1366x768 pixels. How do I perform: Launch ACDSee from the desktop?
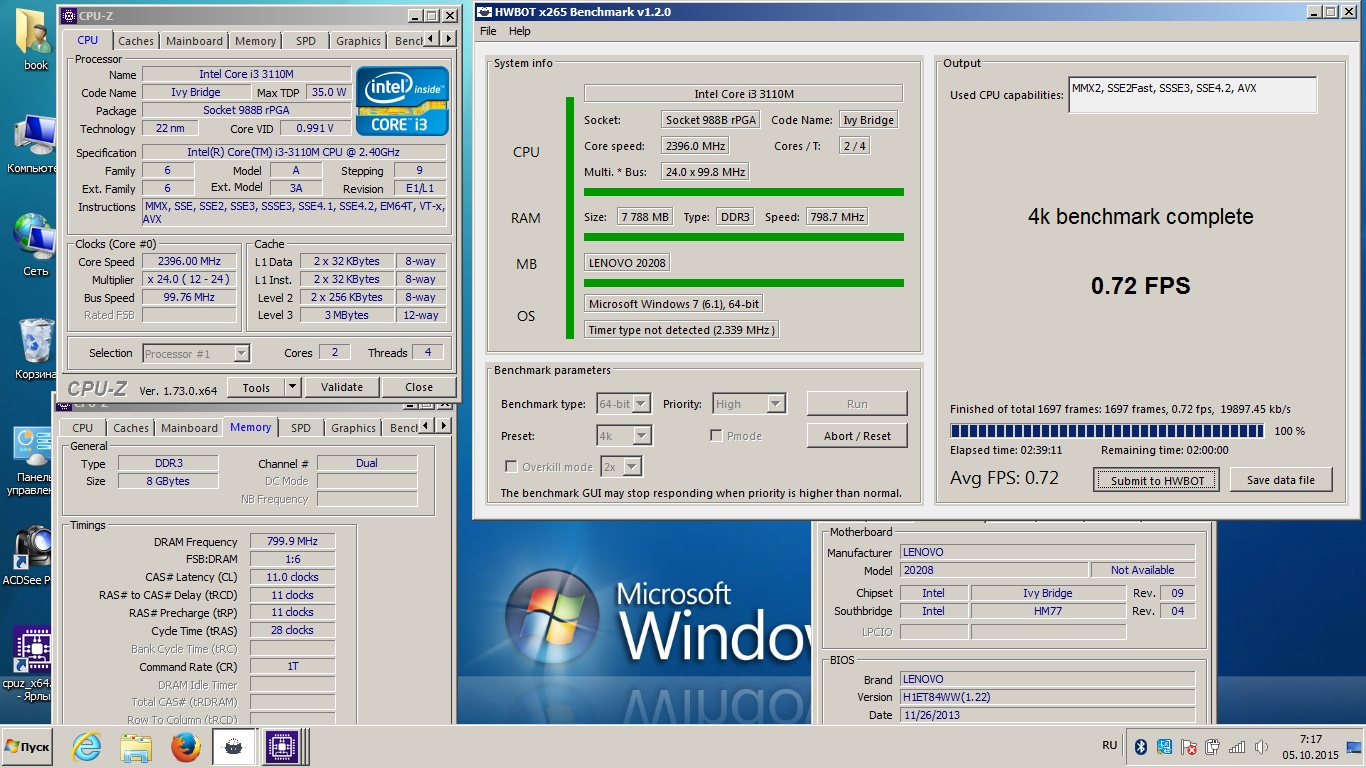coord(30,555)
